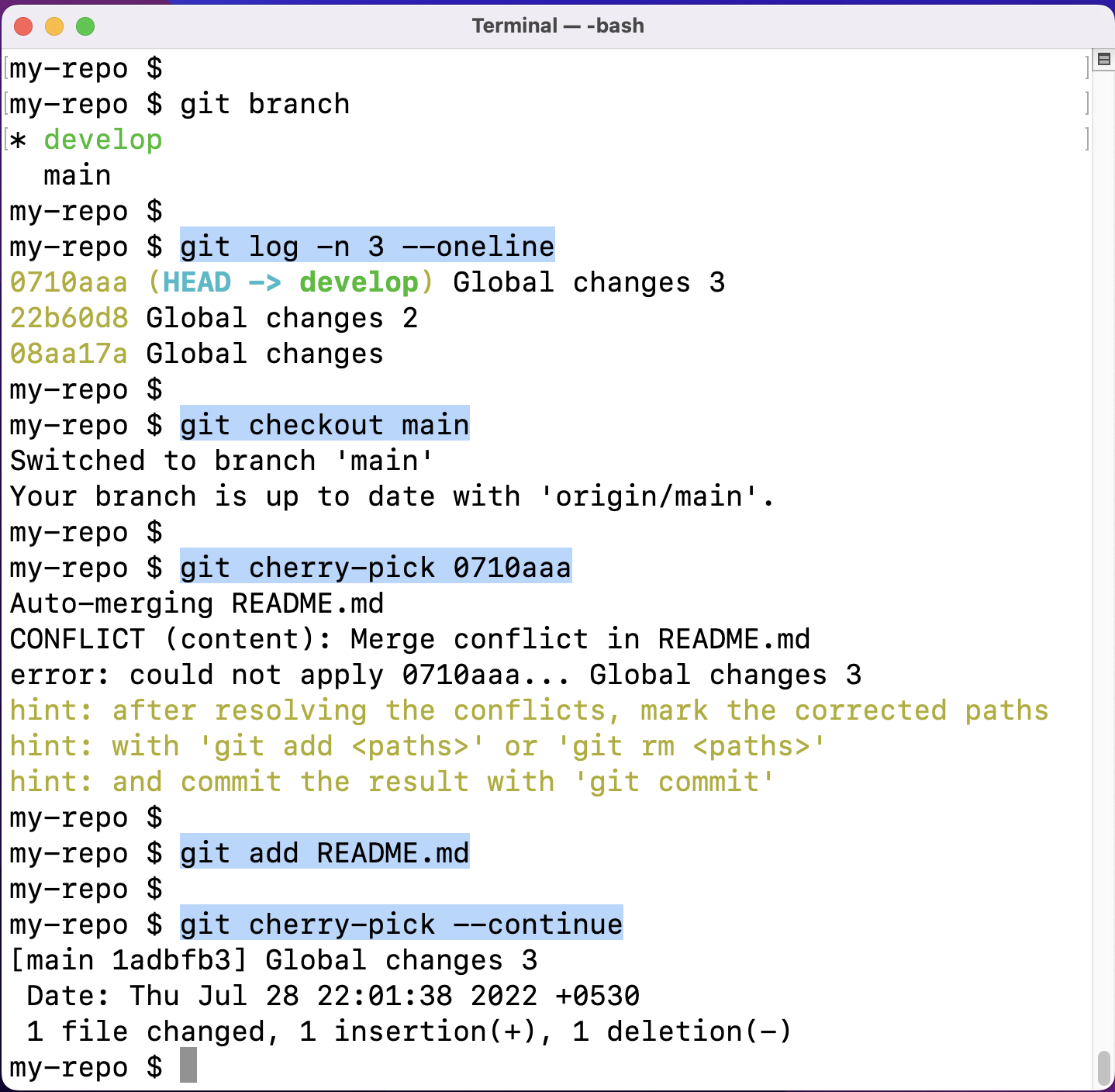Screen dimensions: 1115x1092
Task: Click the 'Switched to branch 'main'' line
Action: click(222, 461)
